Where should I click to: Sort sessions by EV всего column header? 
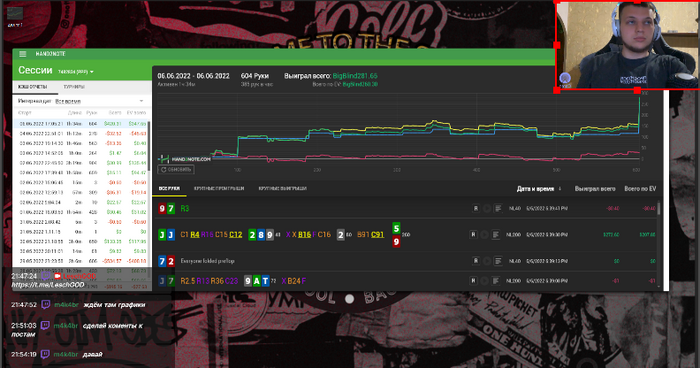point(136,113)
